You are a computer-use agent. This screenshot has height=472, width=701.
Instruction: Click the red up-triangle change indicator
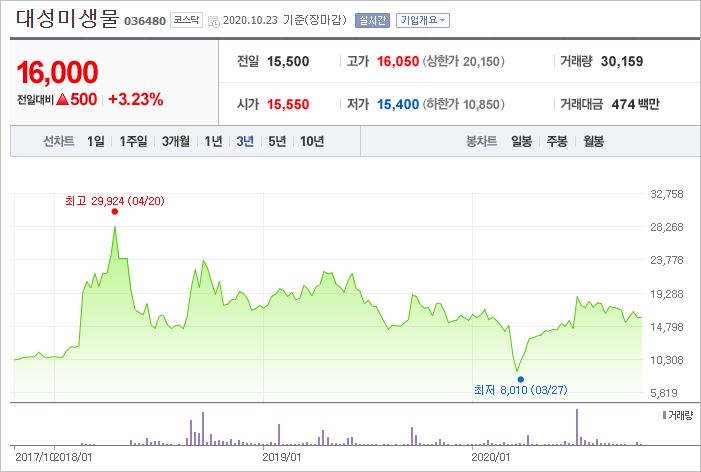pos(63,99)
